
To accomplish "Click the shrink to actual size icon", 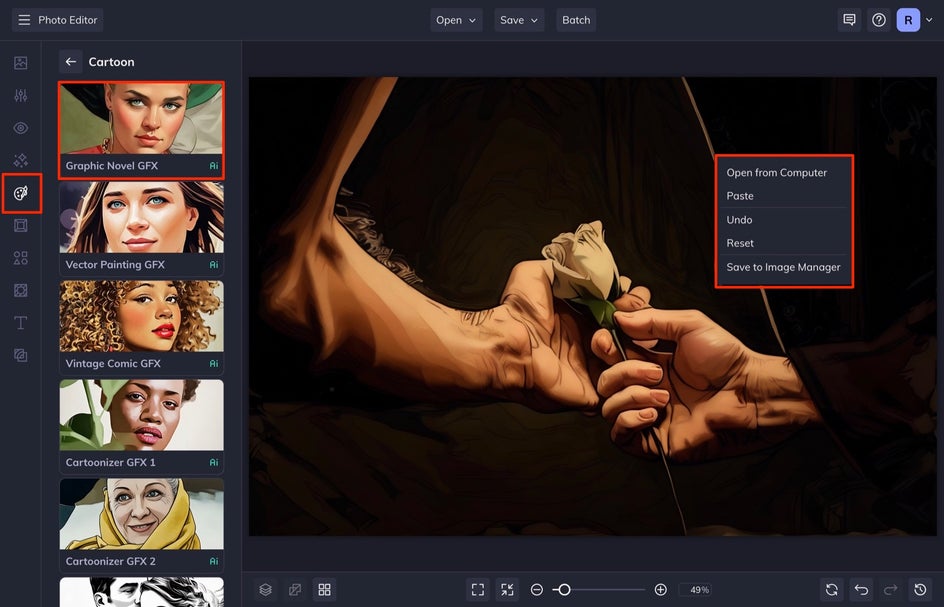I will click(508, 590).
